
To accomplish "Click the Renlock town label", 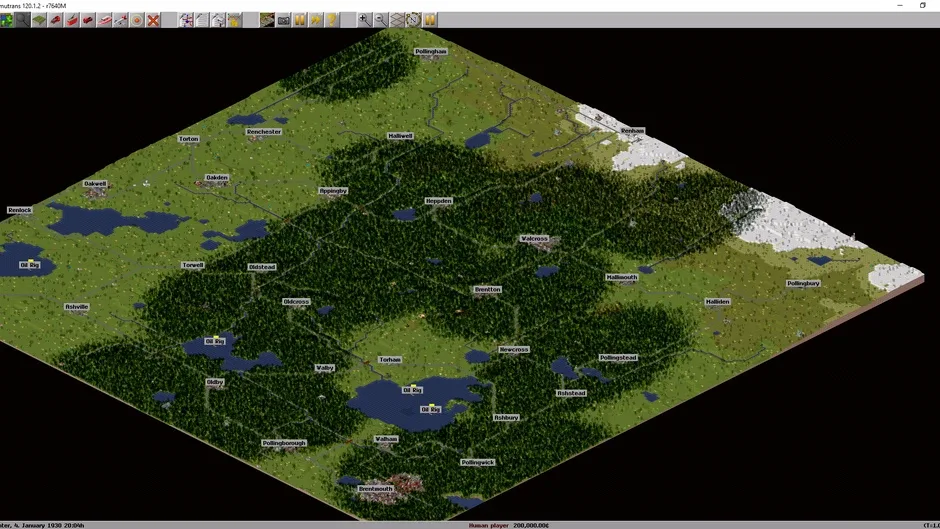I will [x=20, y=210].
